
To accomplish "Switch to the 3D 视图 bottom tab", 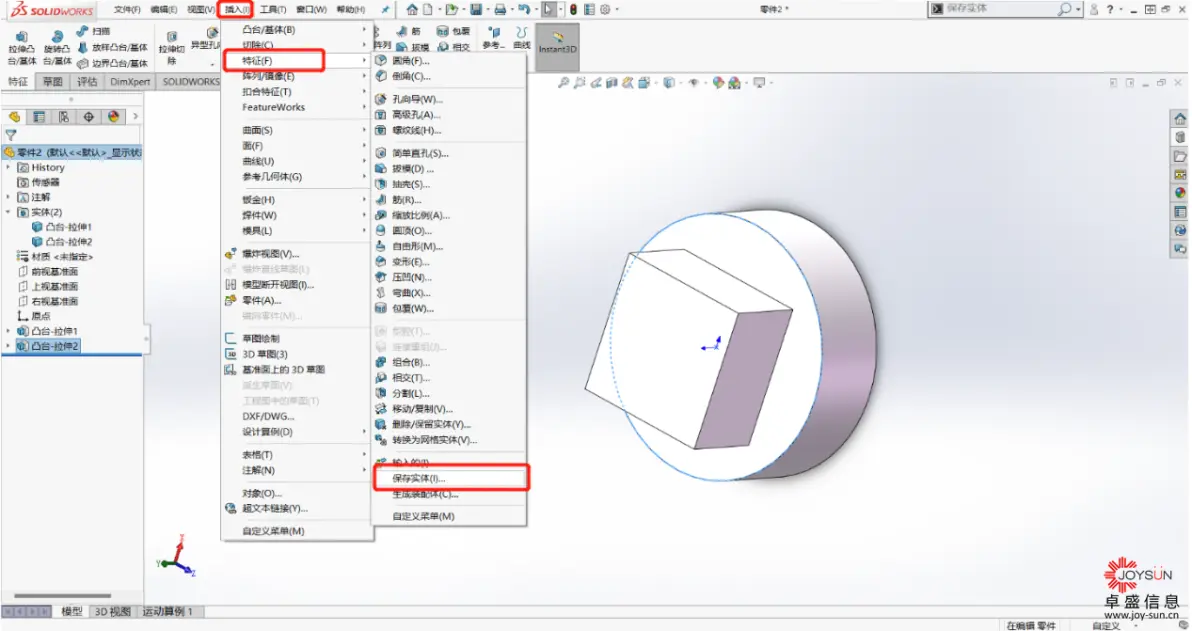I will click(112, 611).
